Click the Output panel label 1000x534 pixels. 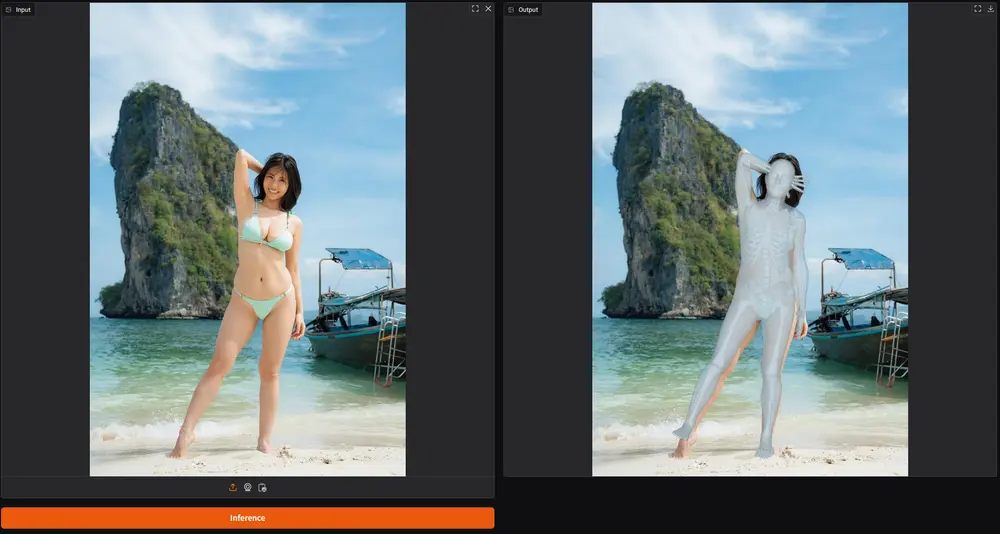(x=529, y=10)
